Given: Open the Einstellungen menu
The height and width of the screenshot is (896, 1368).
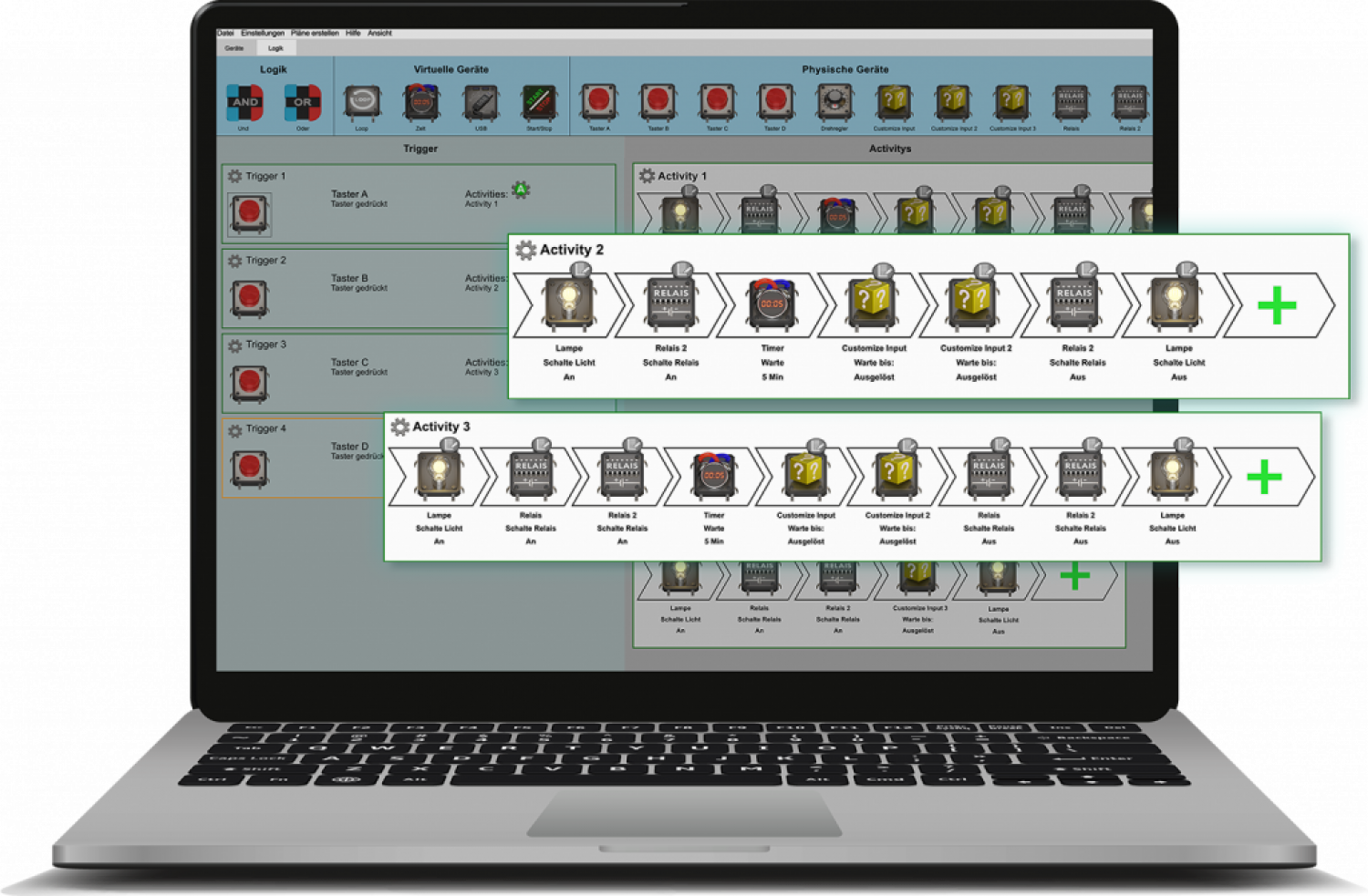Looking at the screenshot, I should click(263, 33).
